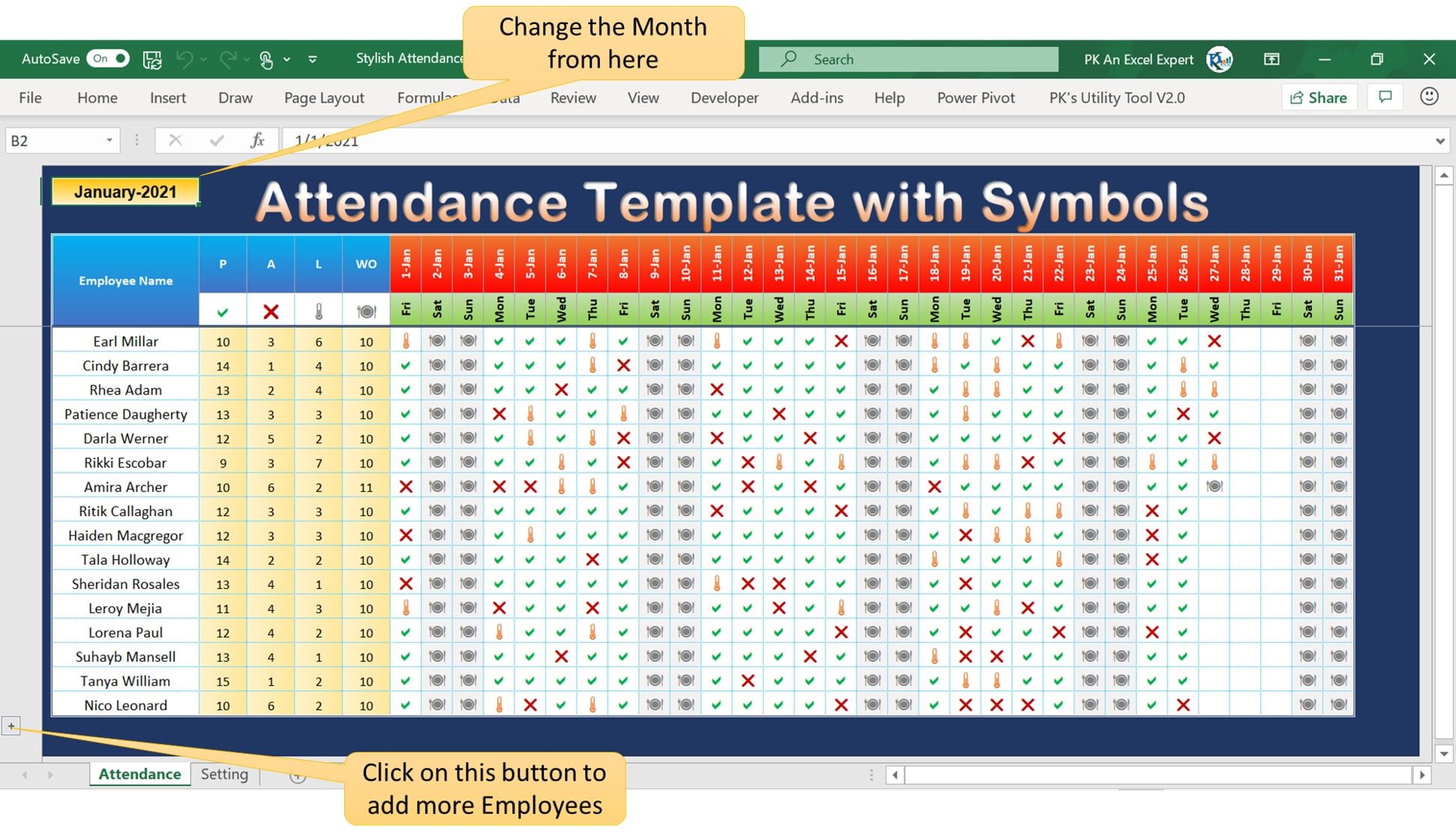Click the Leave (L) thermometer icon
The image size is (1456, 838).
317,311
